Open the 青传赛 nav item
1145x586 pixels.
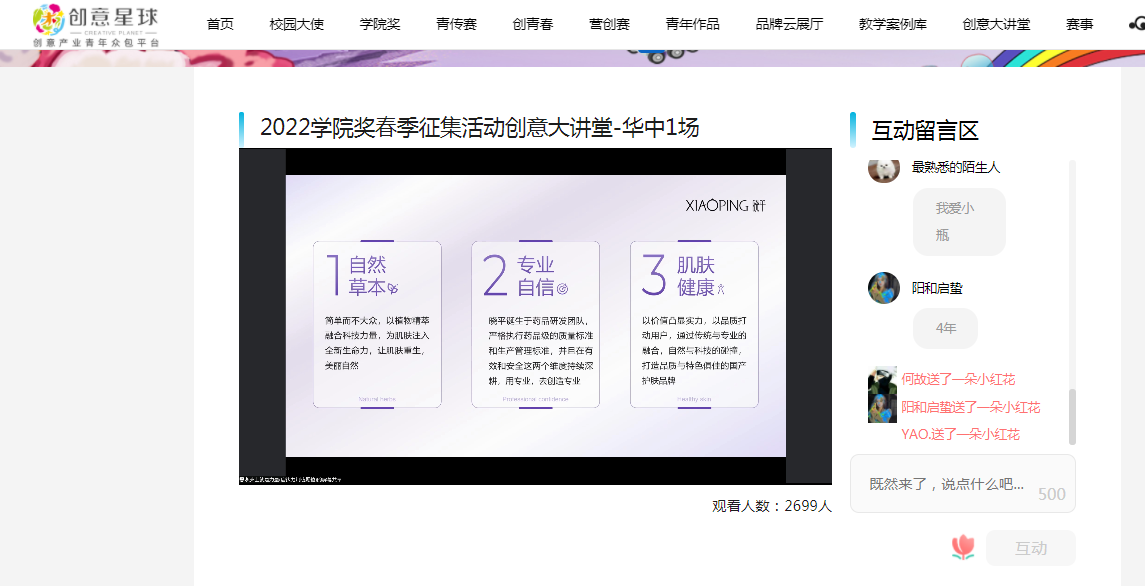pyautogui.click(x=456, y=24)
